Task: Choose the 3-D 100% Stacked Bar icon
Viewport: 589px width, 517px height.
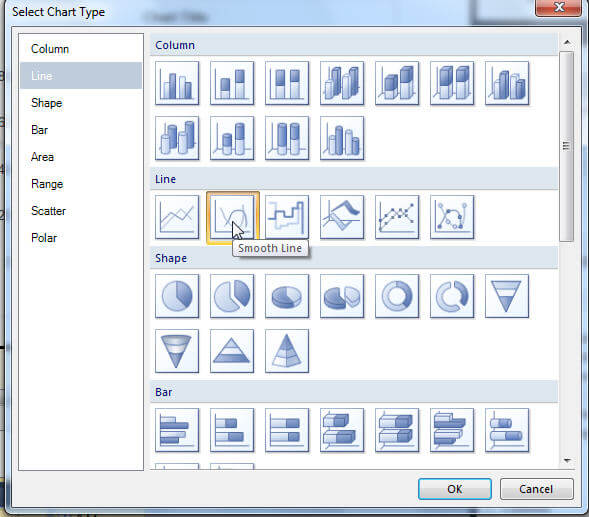Action: tap(397, 430)
